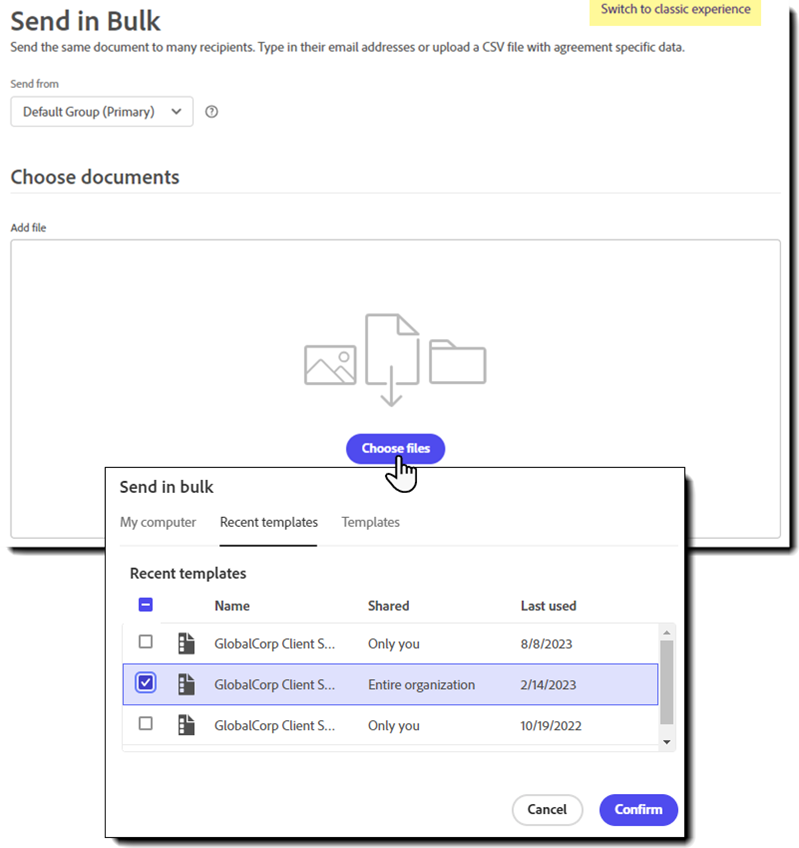Screen dimensions: 799x848
Task: Confirm the selected template
Action: point(638,810)
